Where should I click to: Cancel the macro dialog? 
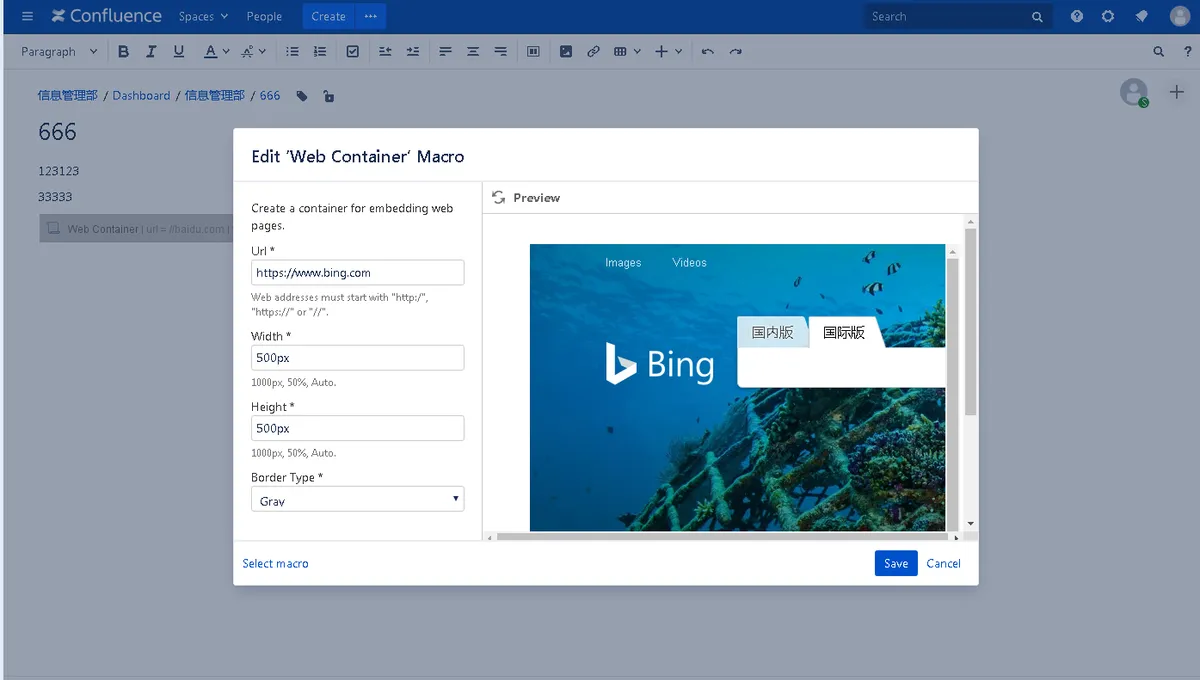coord(943,563)
